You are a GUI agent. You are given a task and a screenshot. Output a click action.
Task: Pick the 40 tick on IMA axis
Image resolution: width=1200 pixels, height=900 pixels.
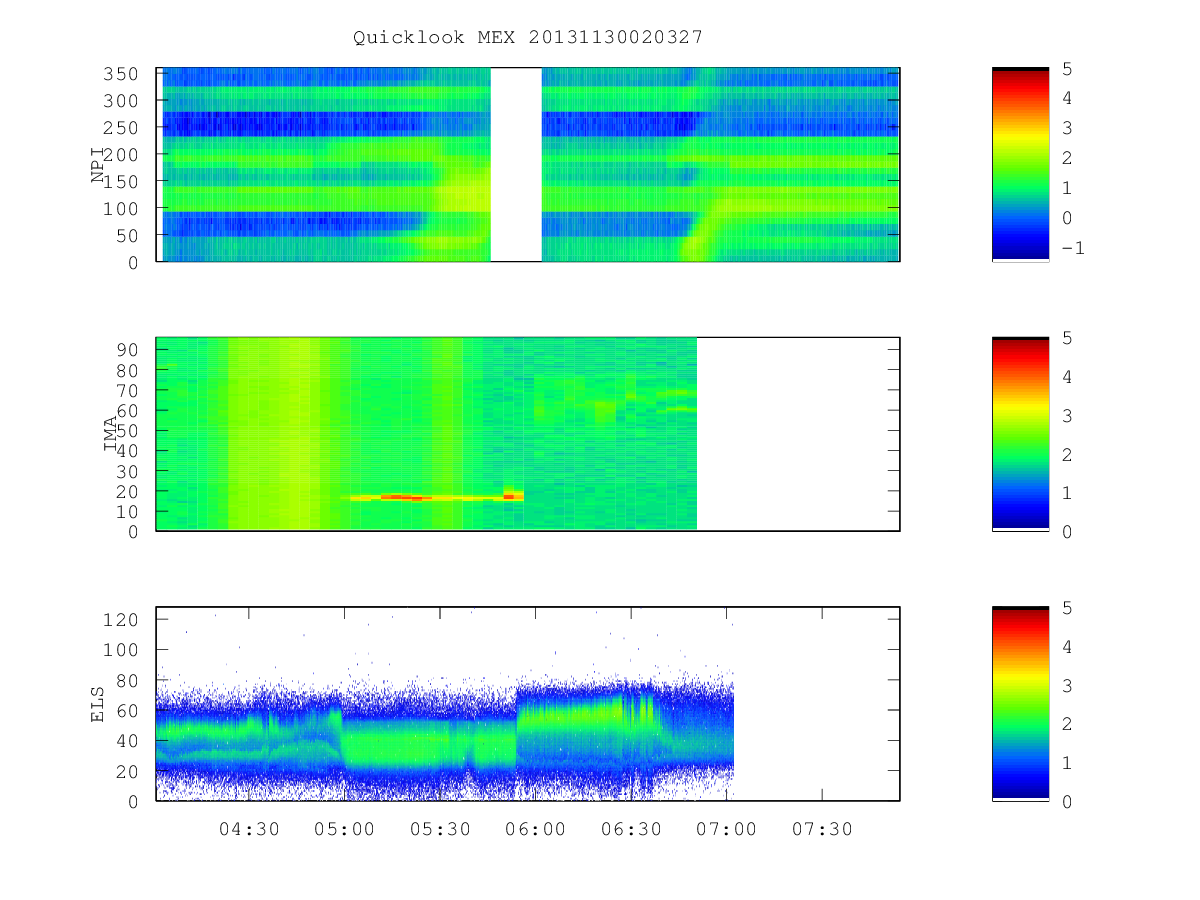pyautogui.click(x=127, y=451)
